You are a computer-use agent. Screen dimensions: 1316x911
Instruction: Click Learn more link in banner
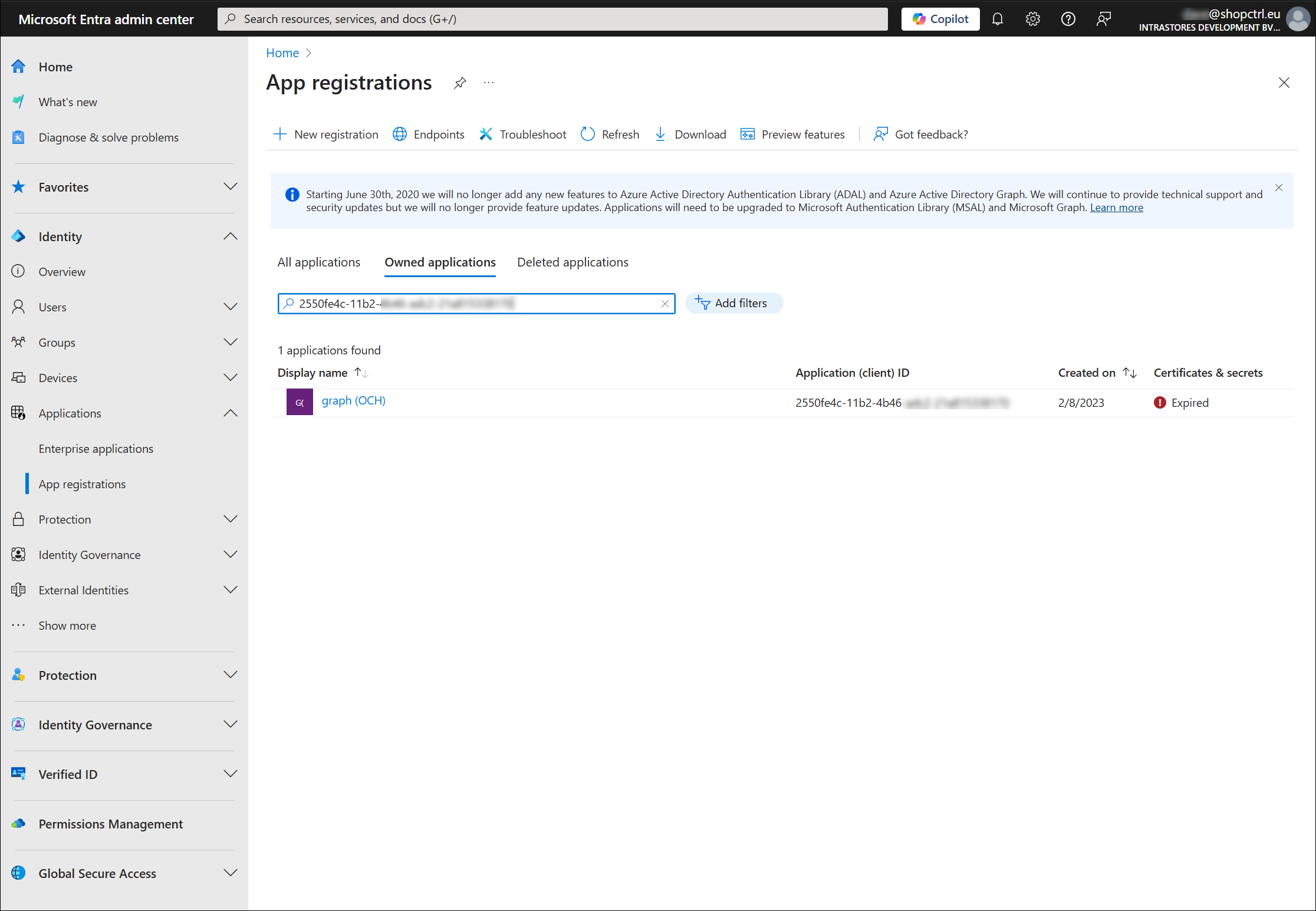tap(1117, 208)
